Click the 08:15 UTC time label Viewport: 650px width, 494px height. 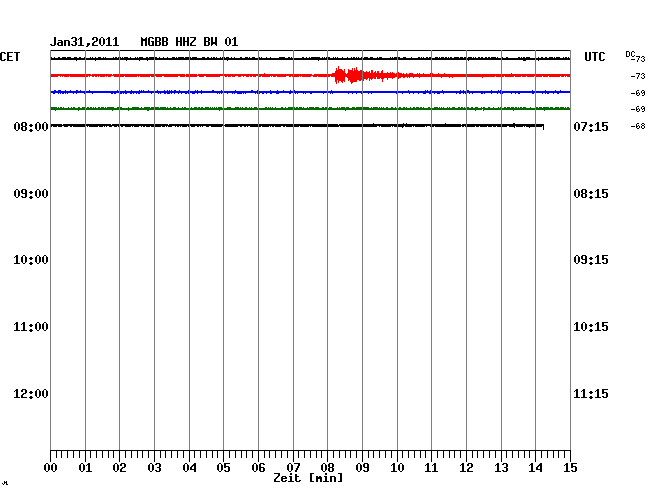tap(591, 194)
